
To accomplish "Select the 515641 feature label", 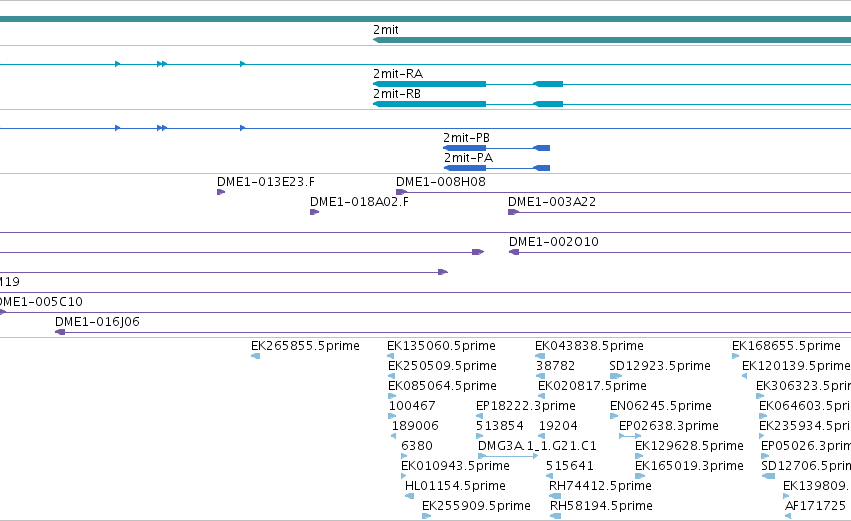I will (x=570, y=466).
